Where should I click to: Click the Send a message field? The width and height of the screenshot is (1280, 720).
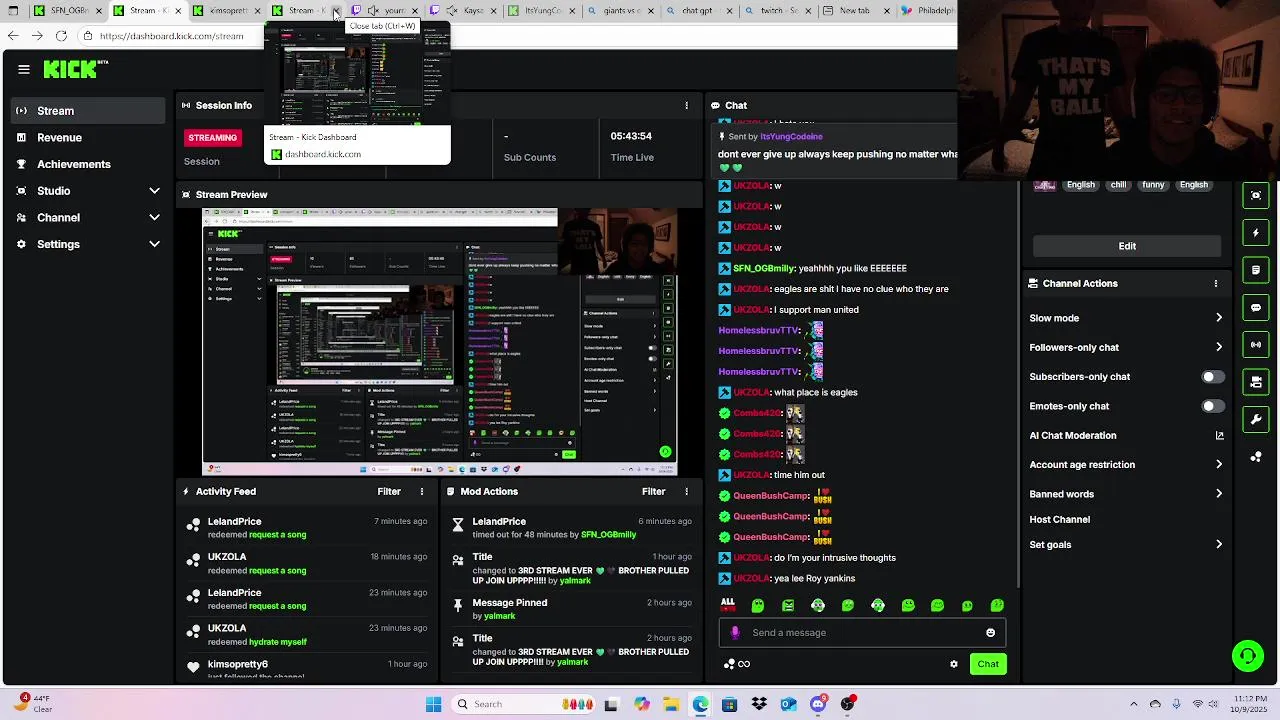[x=862, y=632]
